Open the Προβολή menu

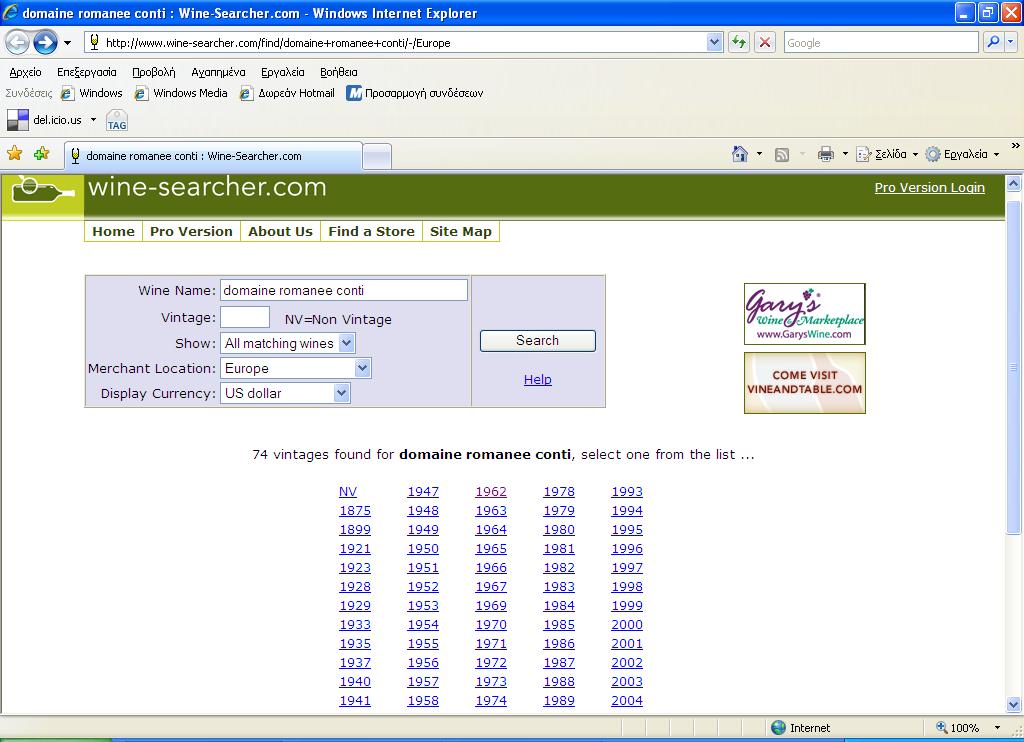[153, 72]
